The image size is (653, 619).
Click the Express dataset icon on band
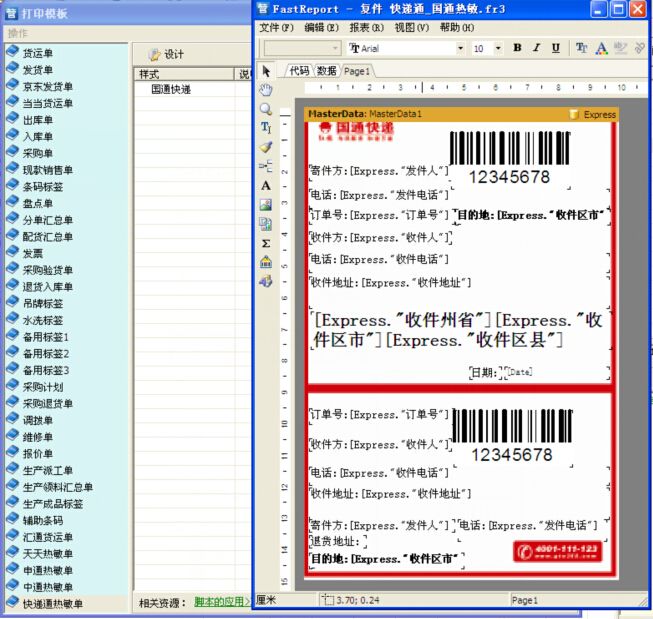click(574, 114)
